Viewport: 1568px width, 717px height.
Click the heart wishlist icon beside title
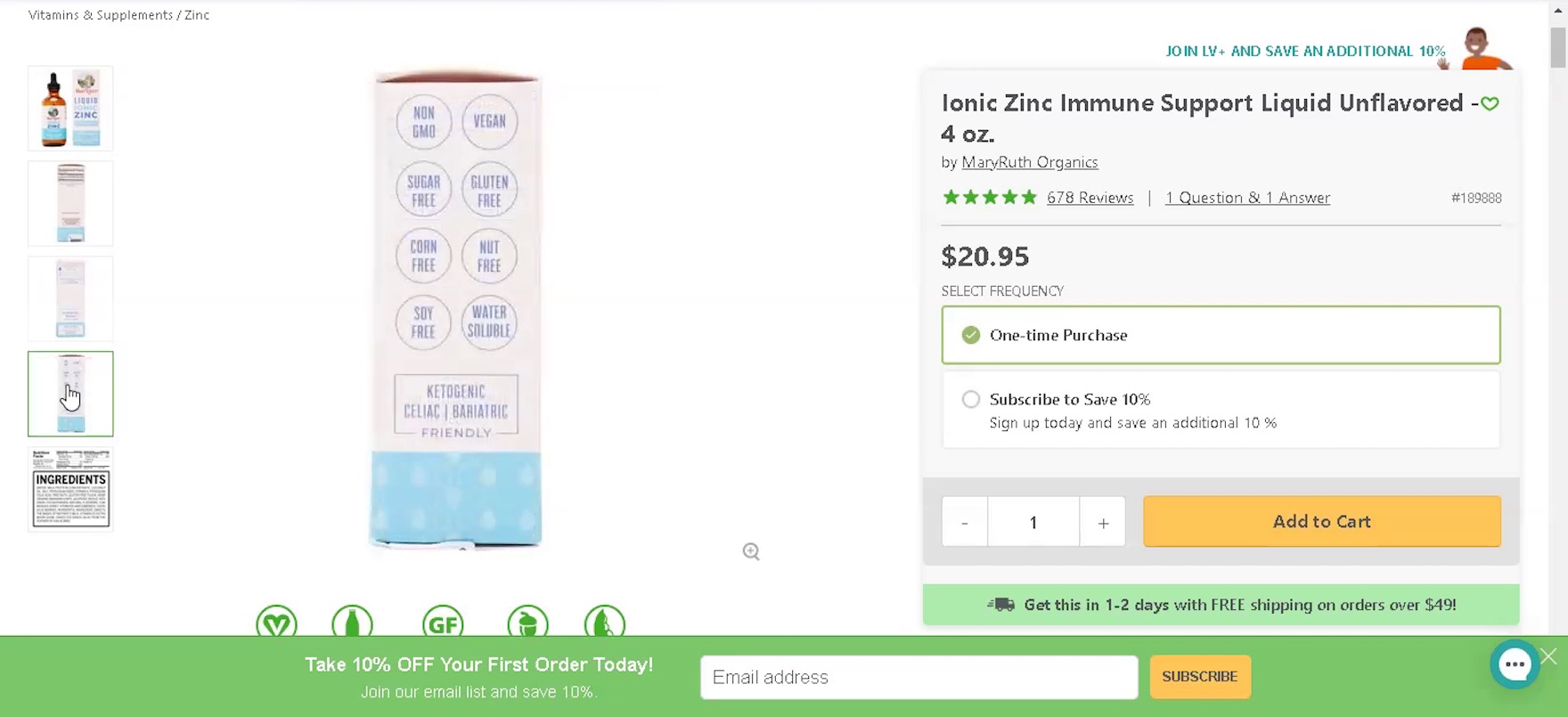(x=1490, y=104)
